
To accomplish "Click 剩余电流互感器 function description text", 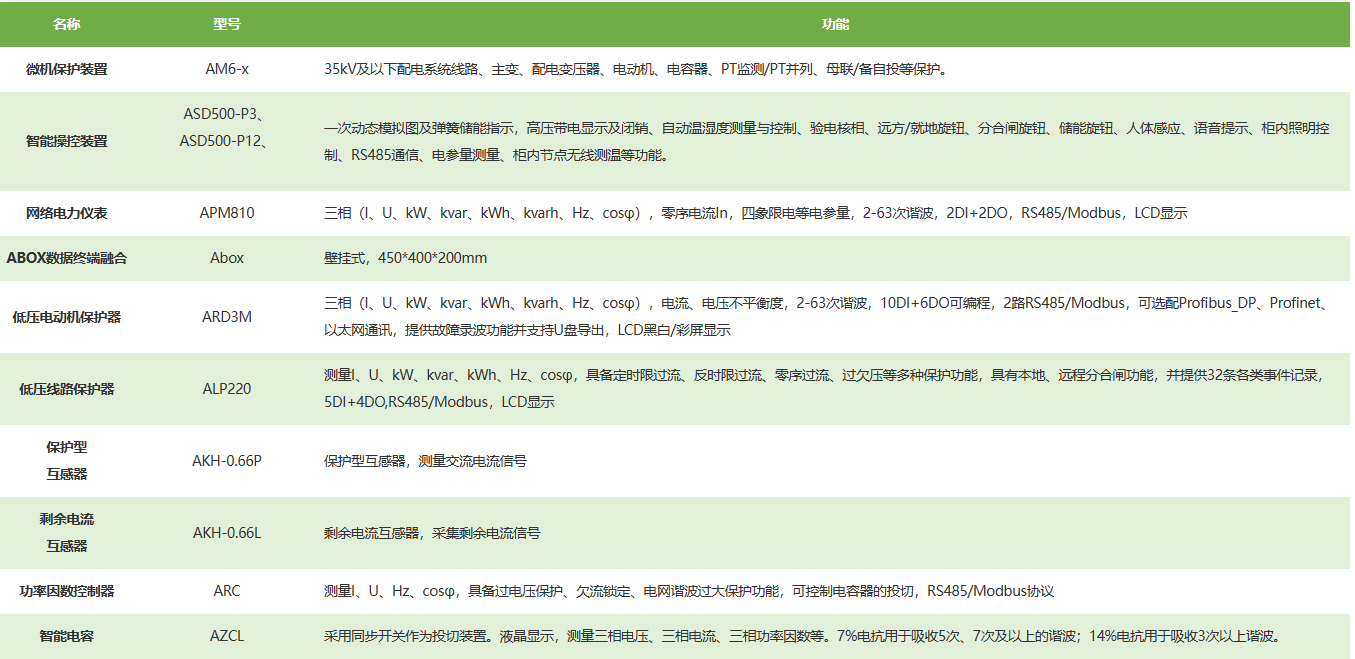I will (x=432, y=533).
